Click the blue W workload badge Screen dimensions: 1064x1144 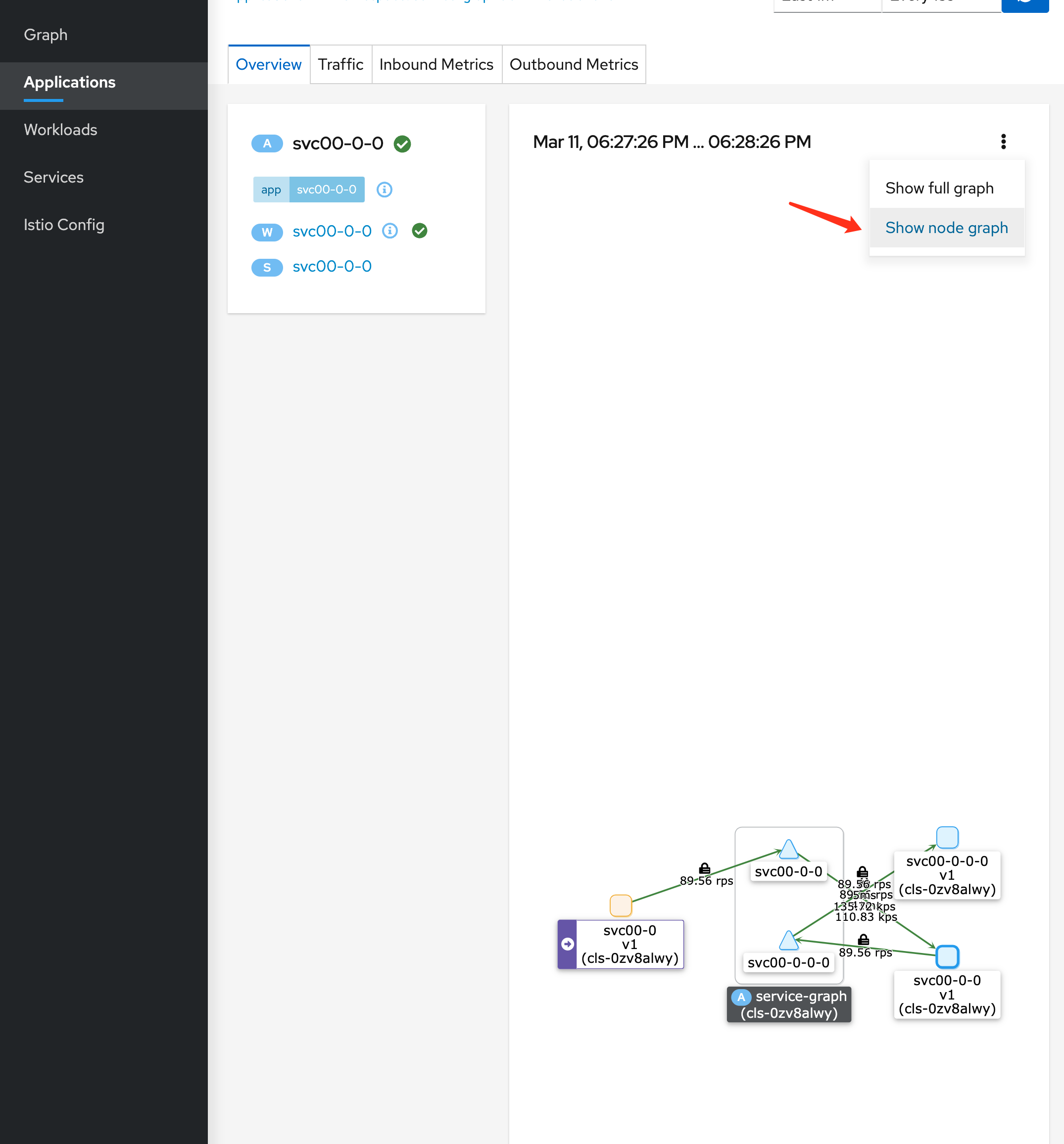click(267, 232)
